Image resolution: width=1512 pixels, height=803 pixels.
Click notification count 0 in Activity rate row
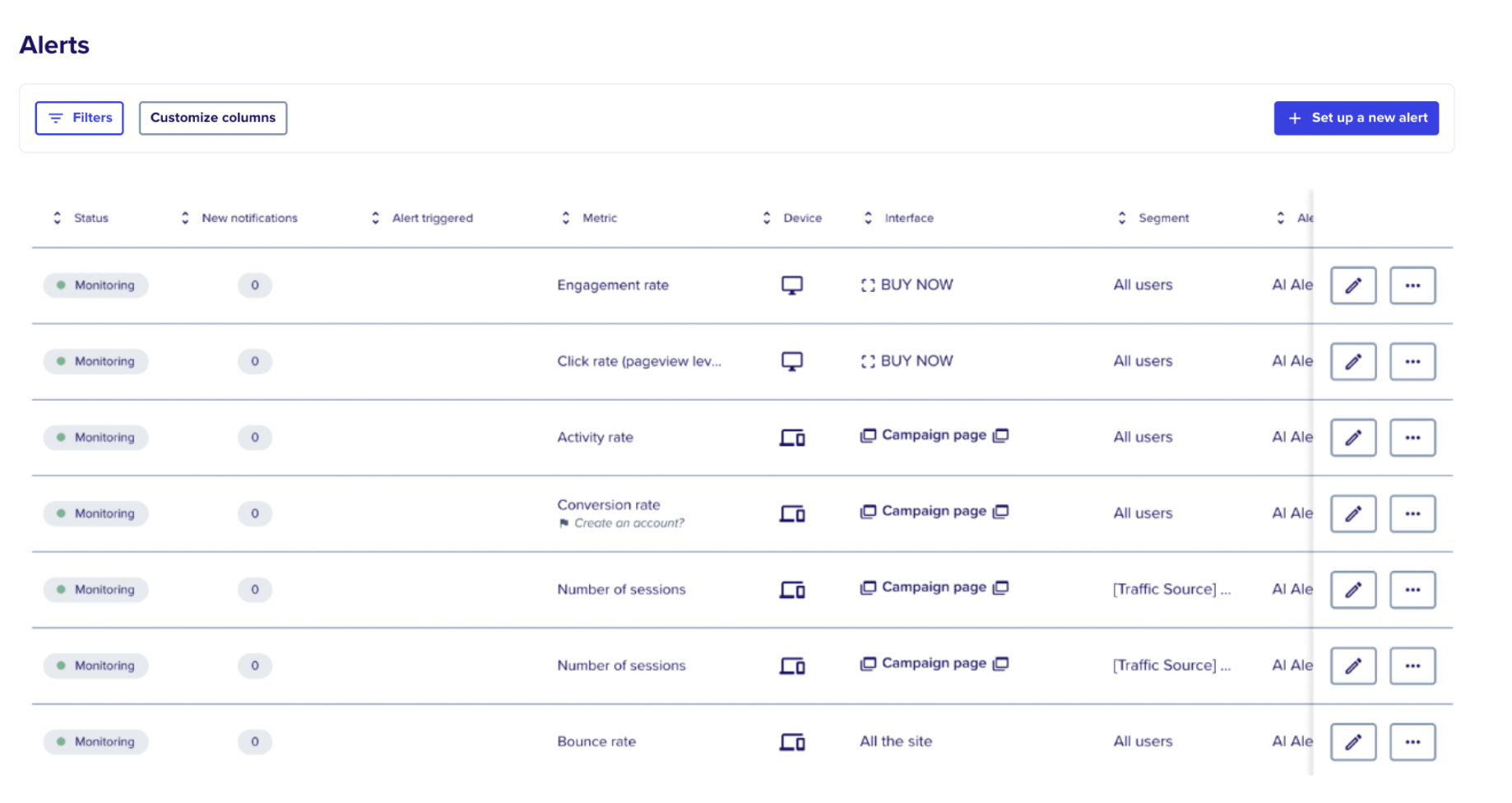(255, 438)
